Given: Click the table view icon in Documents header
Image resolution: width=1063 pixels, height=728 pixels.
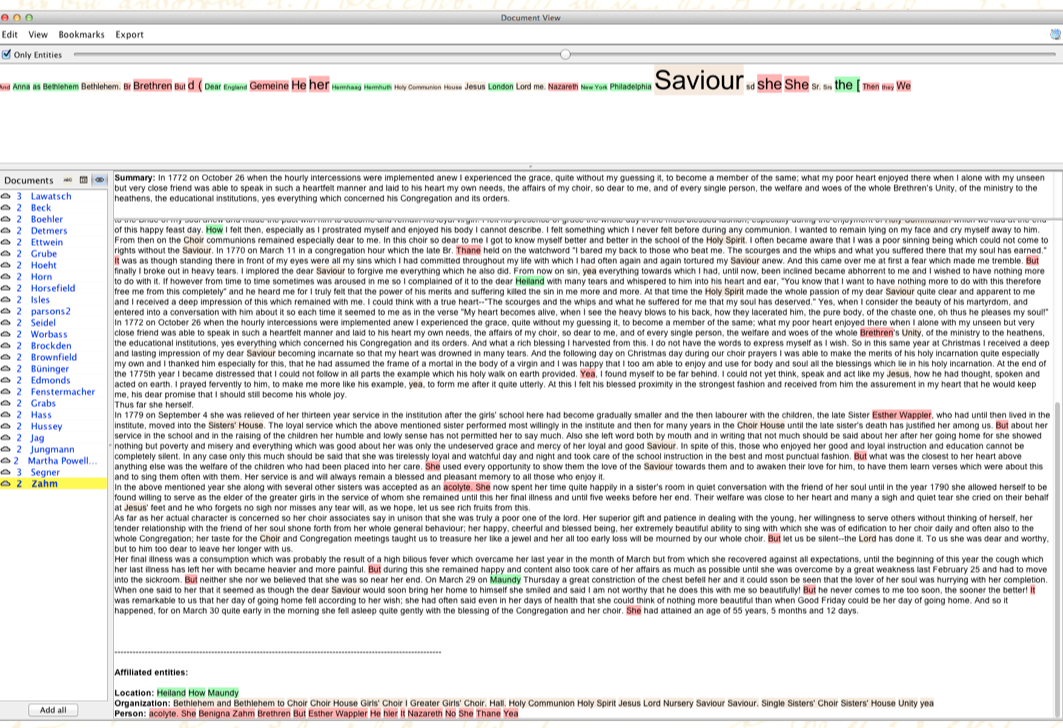Looking at the screenshot, I should 84,180.
